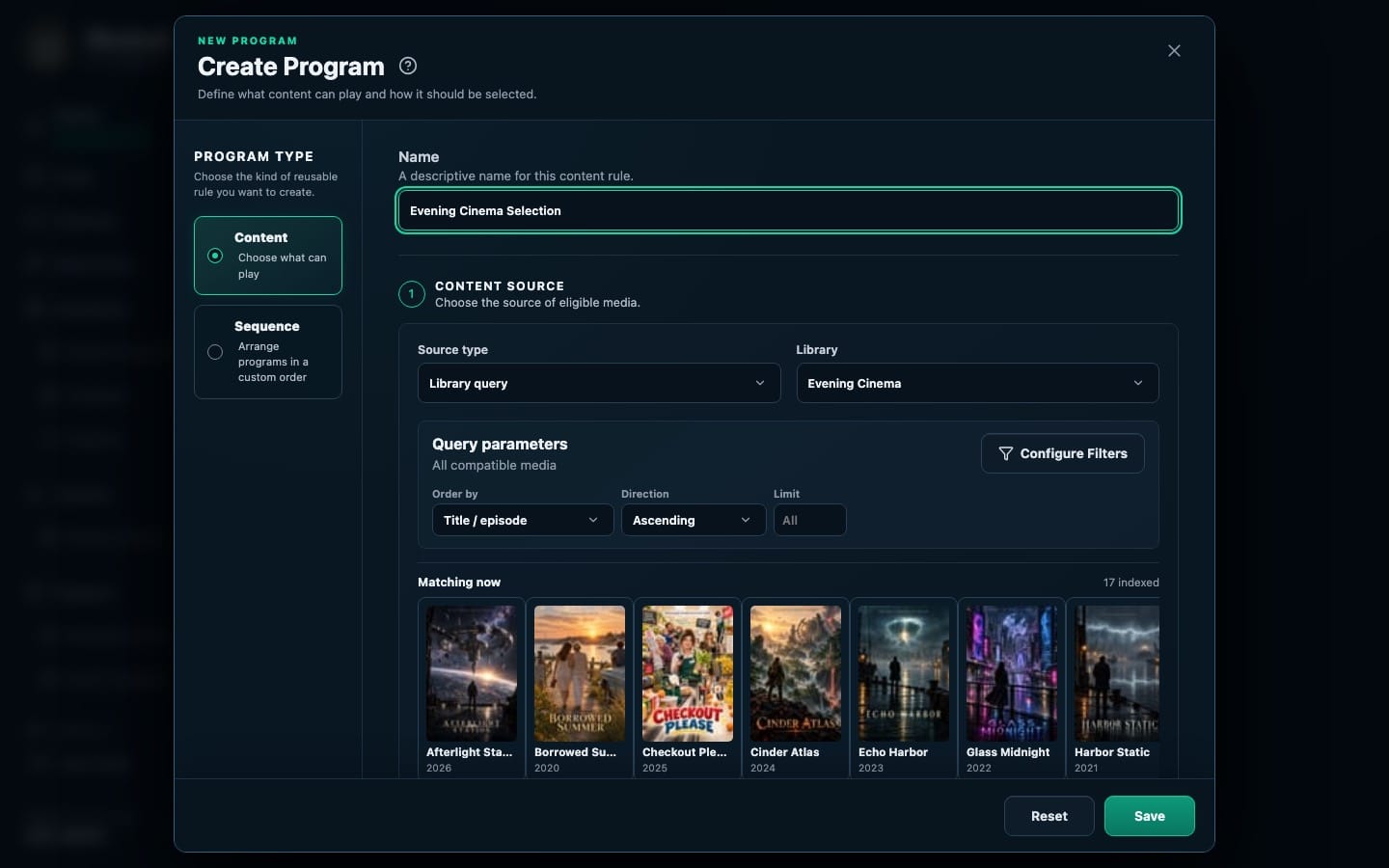Select the Afterlight Station poster thumbnail
This screenshot has height=868, width=1389.
[x=472, y=673]
